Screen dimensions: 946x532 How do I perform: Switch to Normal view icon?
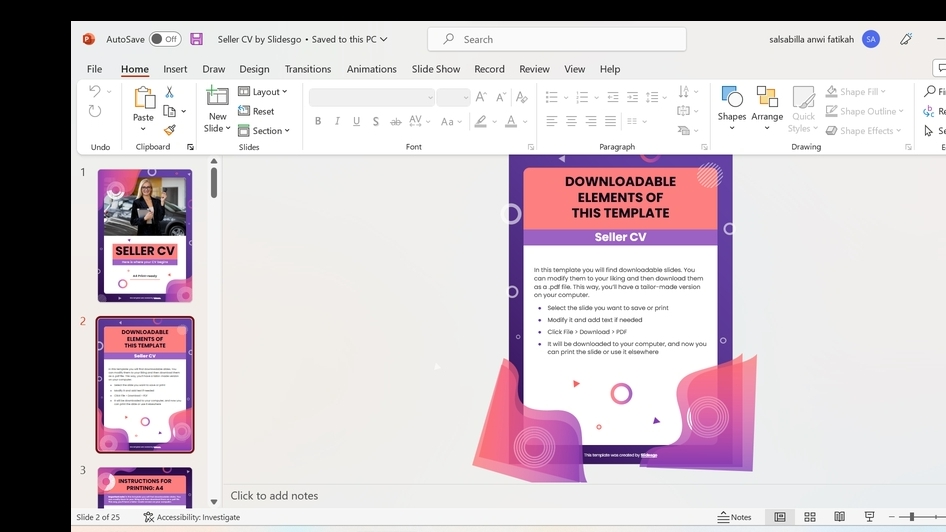779,517
